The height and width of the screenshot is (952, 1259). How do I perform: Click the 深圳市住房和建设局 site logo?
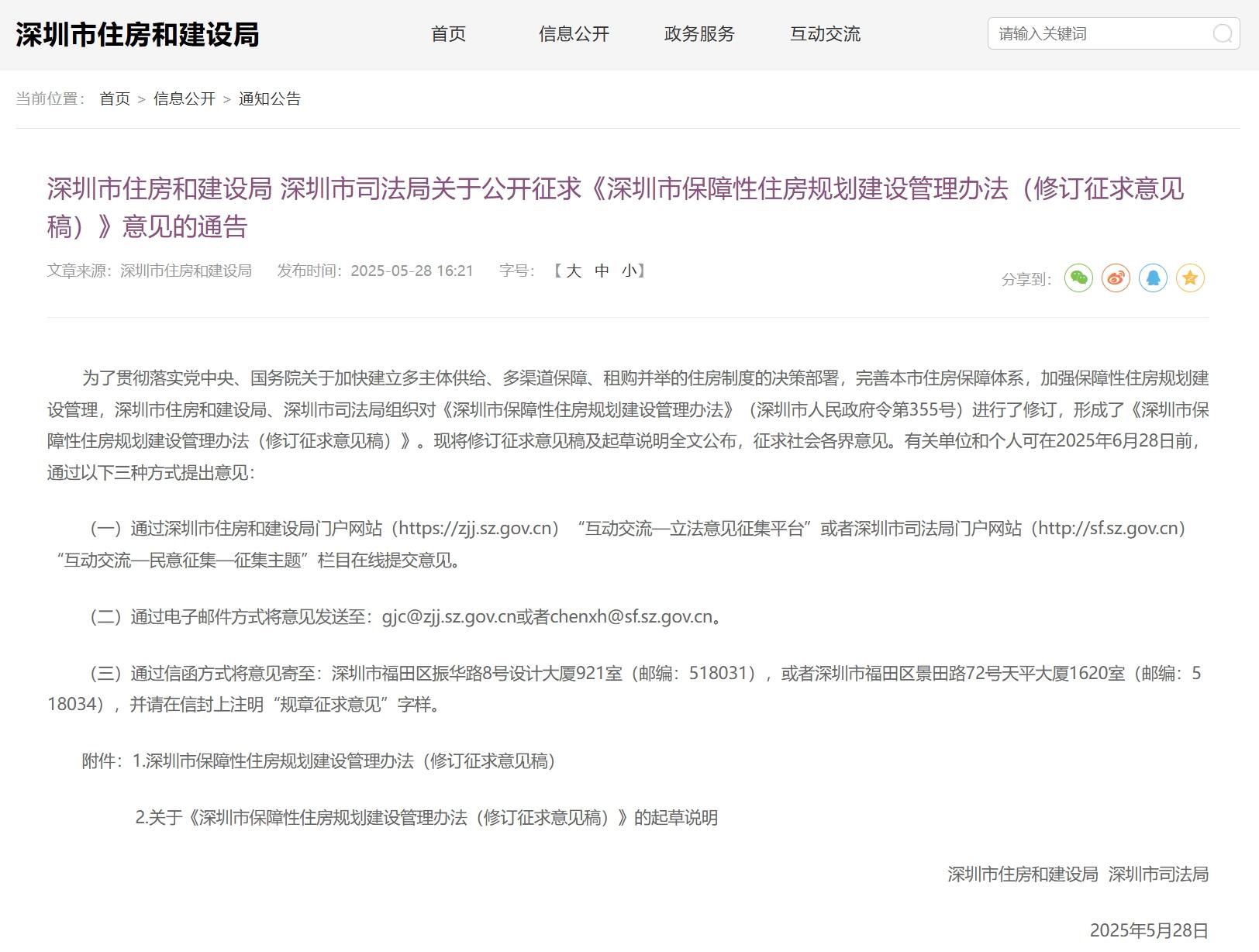tap(136, 33)
